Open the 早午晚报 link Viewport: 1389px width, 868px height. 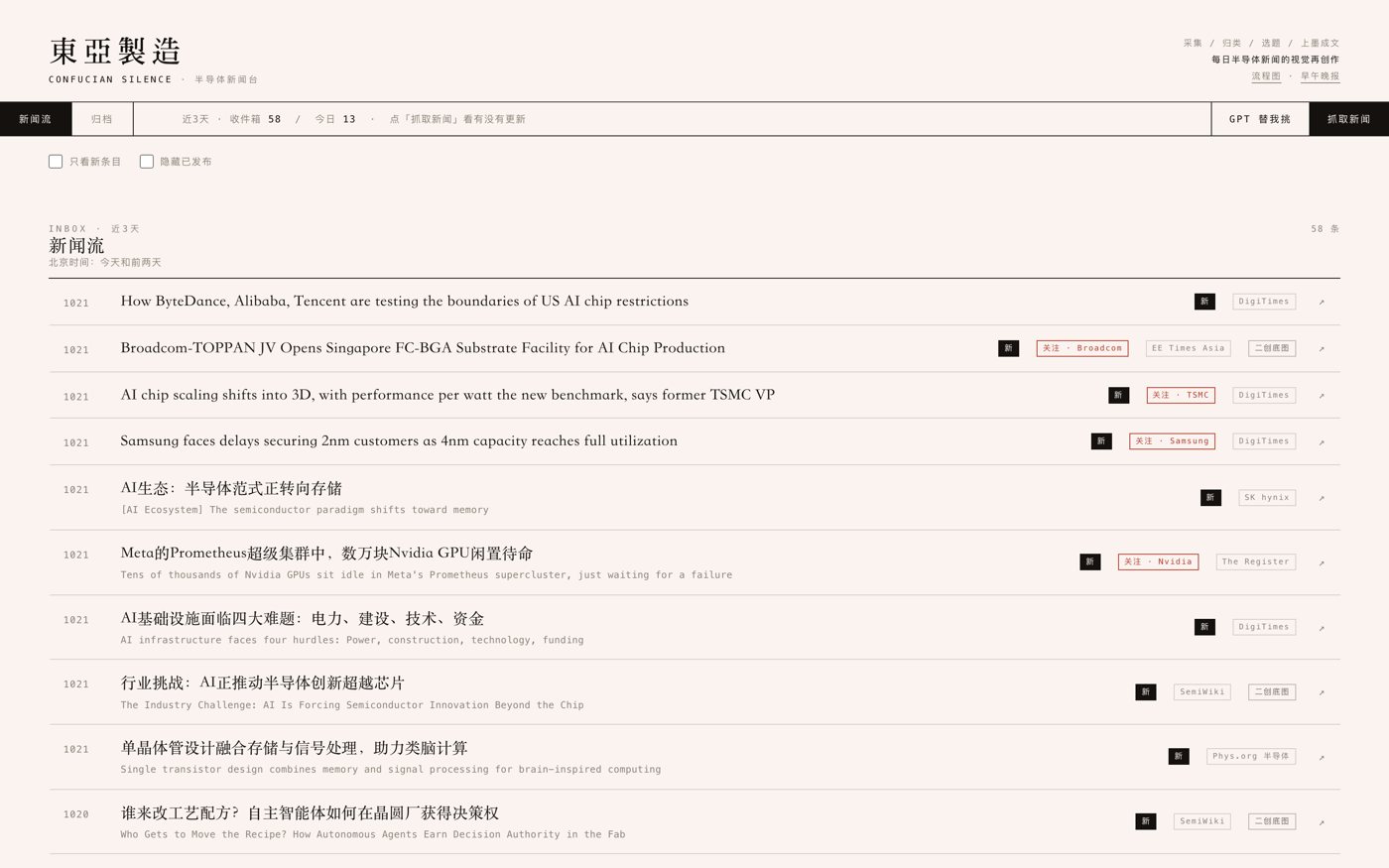1321,76
